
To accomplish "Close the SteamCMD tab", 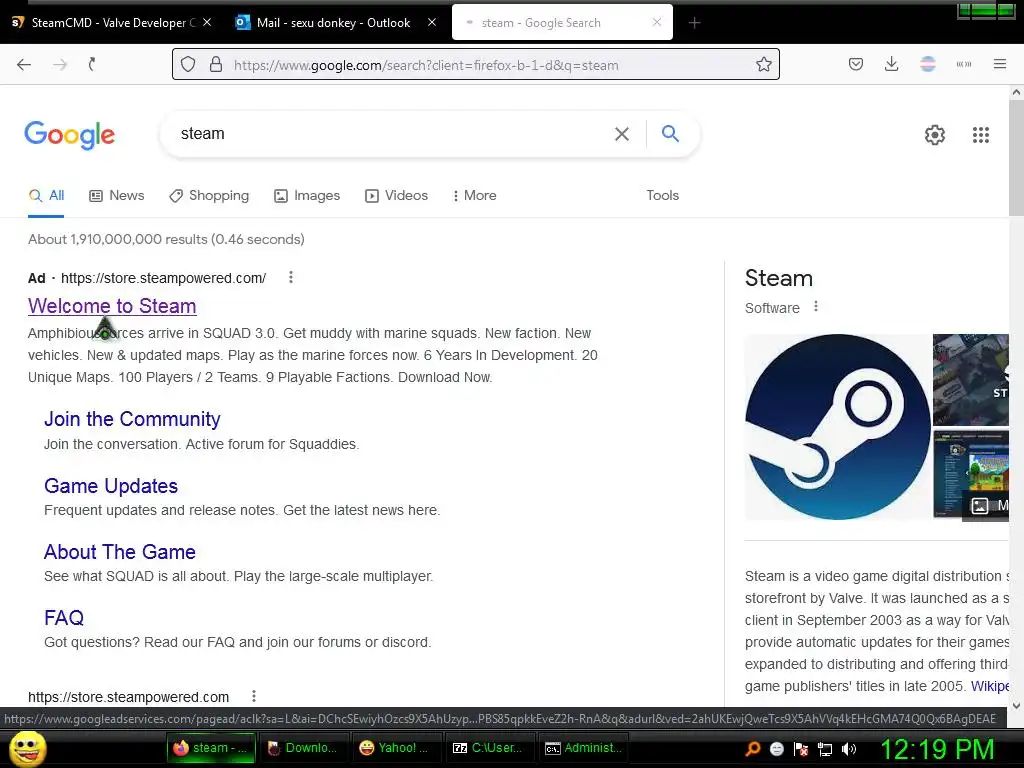I will pyautogui.click(x=207, y=22).
